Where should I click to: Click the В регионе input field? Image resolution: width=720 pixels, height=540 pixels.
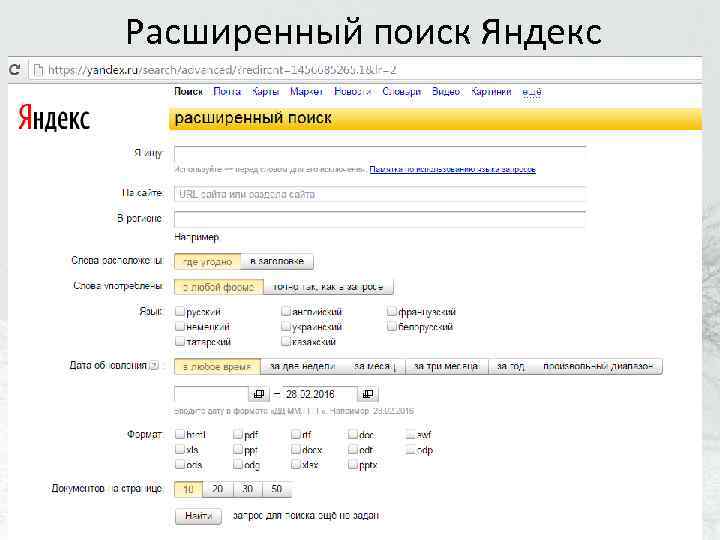(380, 219)
